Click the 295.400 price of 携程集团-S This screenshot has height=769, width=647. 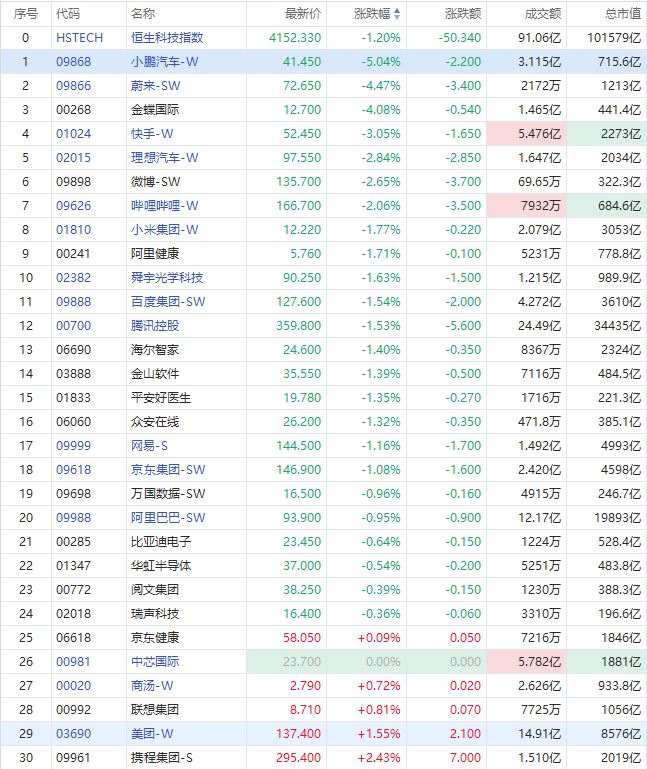298,759
